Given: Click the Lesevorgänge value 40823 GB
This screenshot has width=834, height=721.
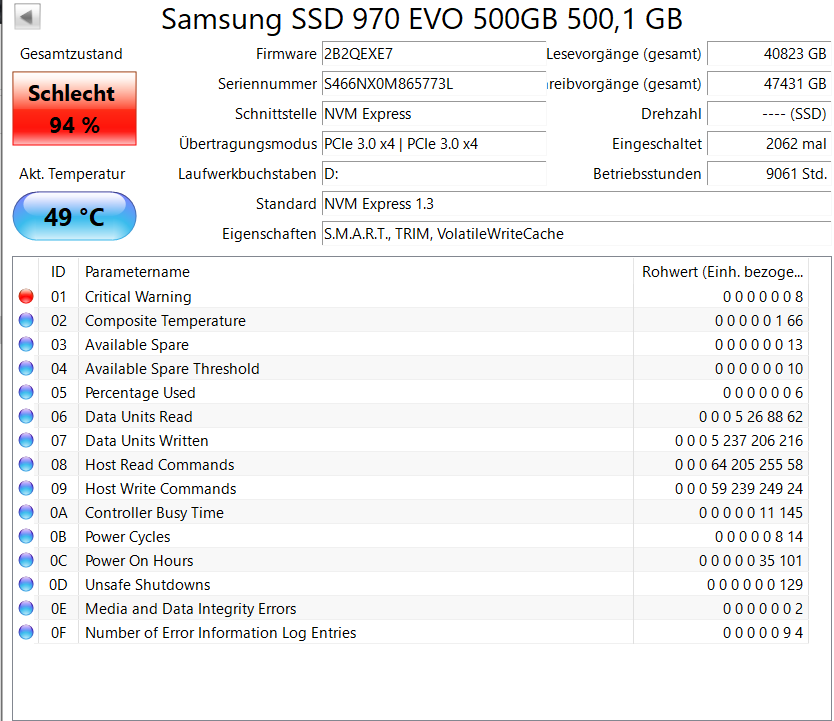Looking at the screenshot, I should click(x=769, y=54).
